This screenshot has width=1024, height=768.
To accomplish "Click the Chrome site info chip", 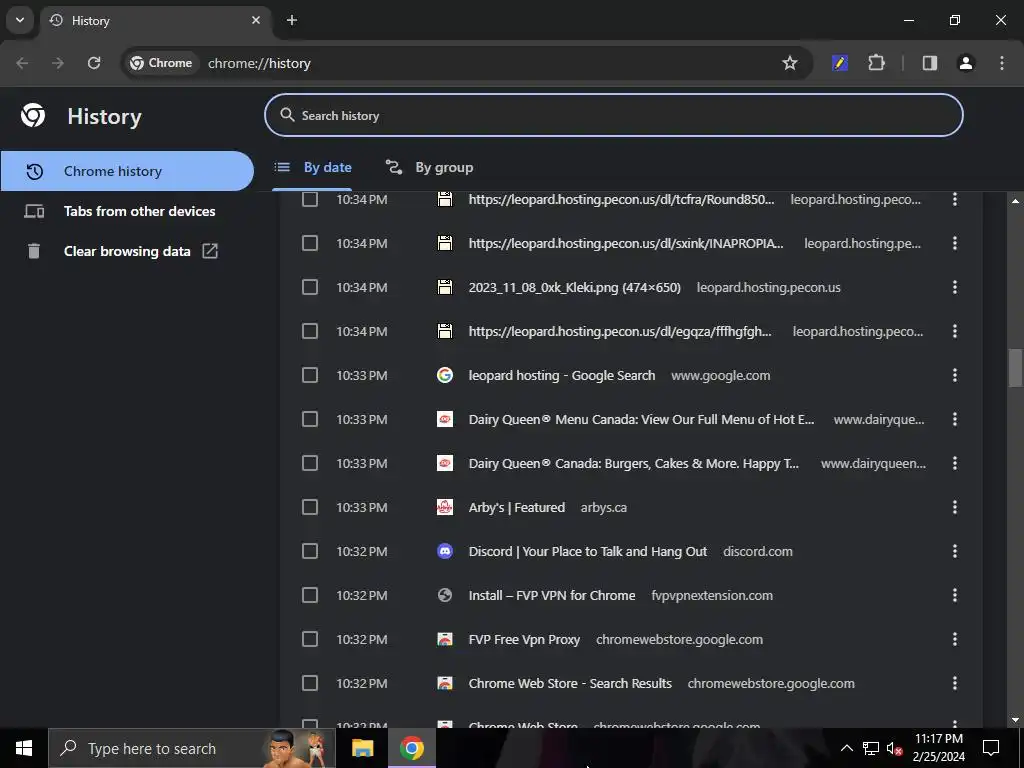I will (161, 63).
